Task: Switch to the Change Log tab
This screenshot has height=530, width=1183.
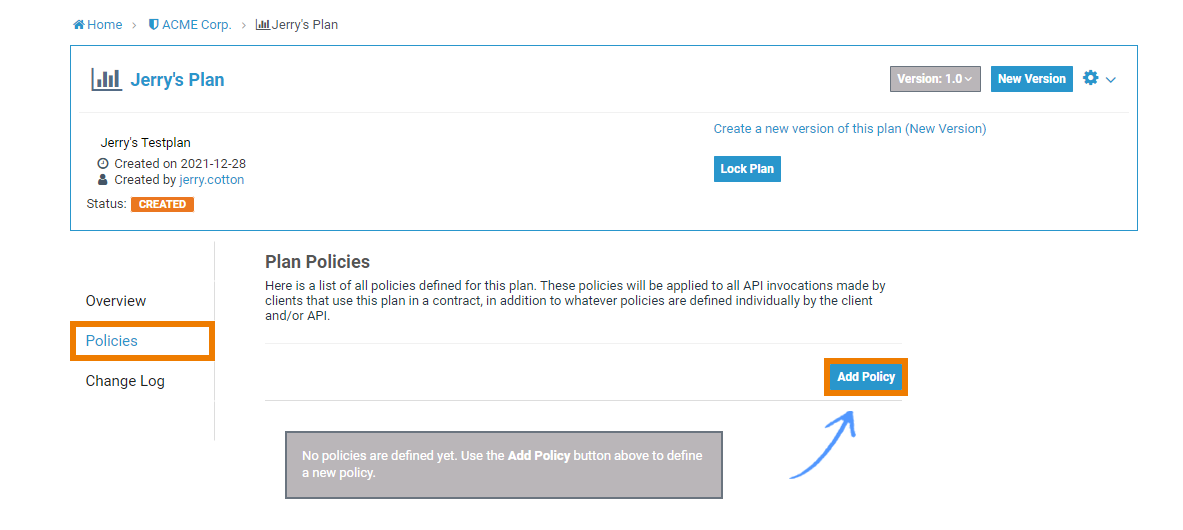Action: [125, 381]
